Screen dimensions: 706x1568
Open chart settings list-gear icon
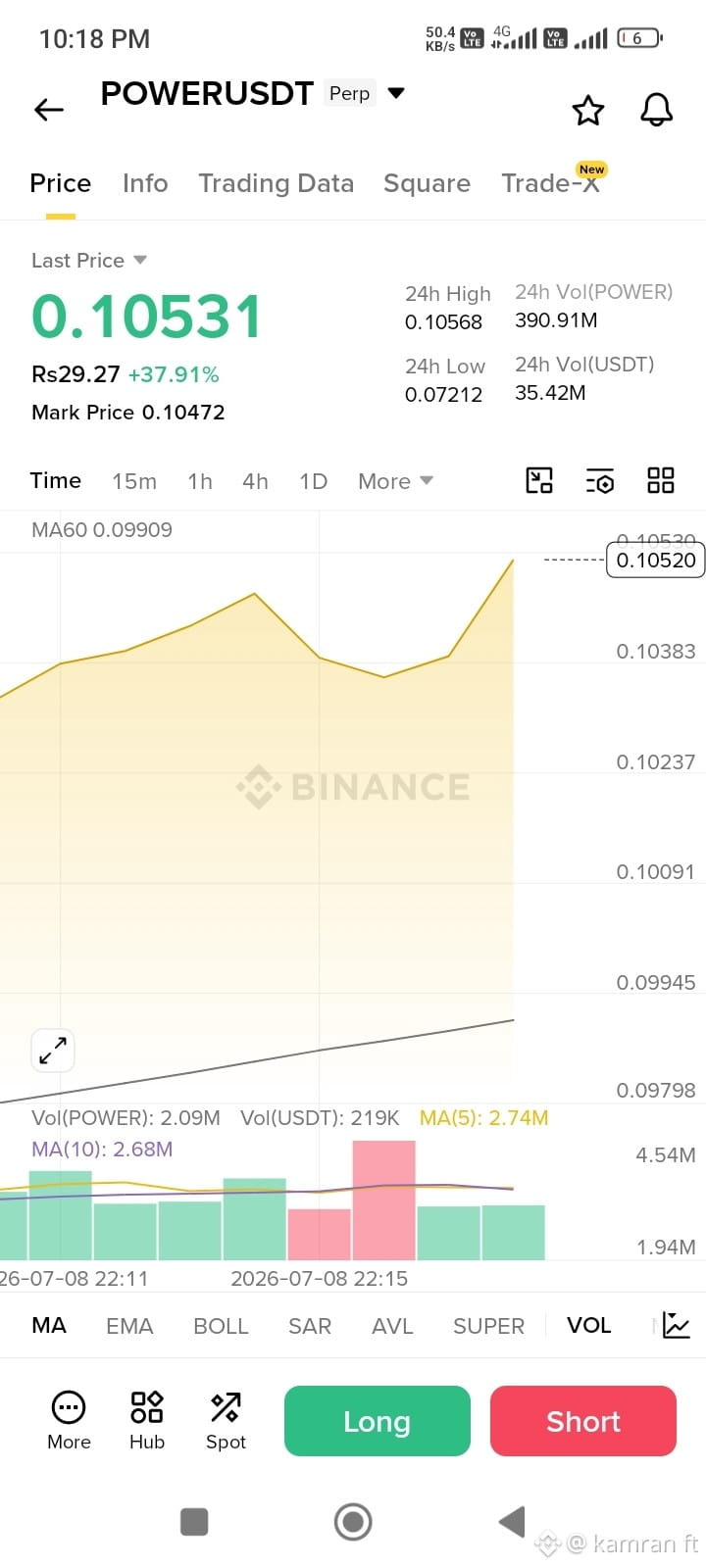(600, 480)
